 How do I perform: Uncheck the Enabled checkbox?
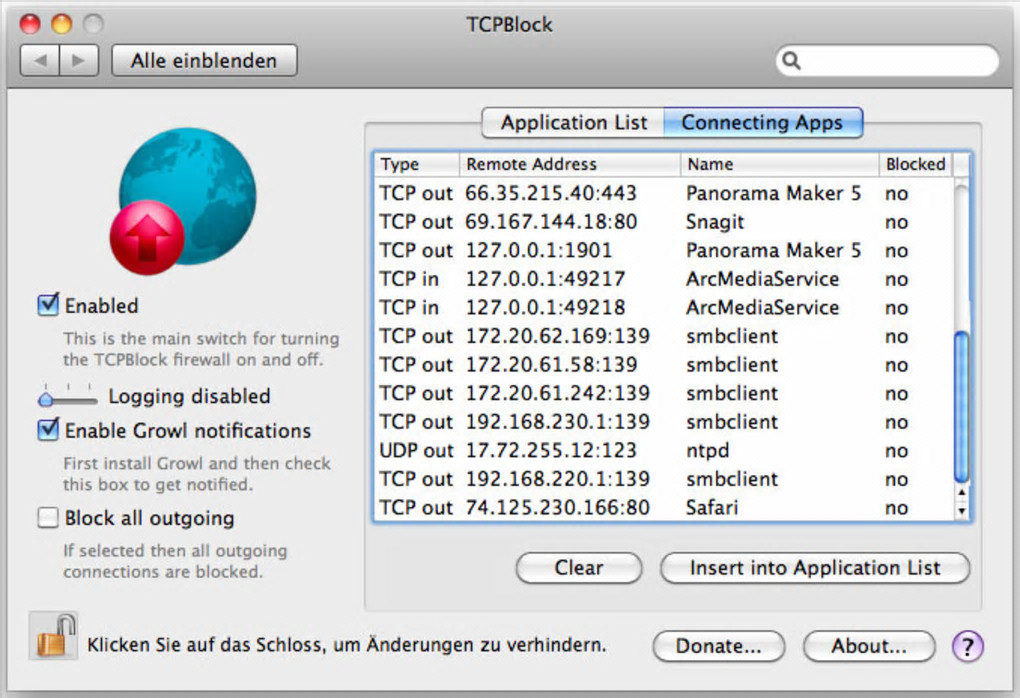[47, 304]
